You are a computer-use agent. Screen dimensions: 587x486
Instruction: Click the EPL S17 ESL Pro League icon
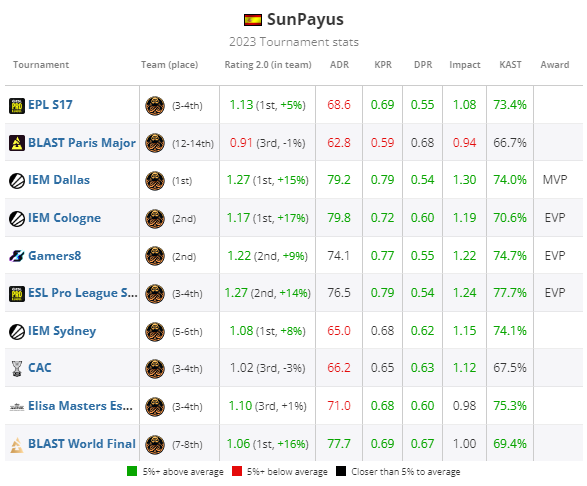[17, 106]
